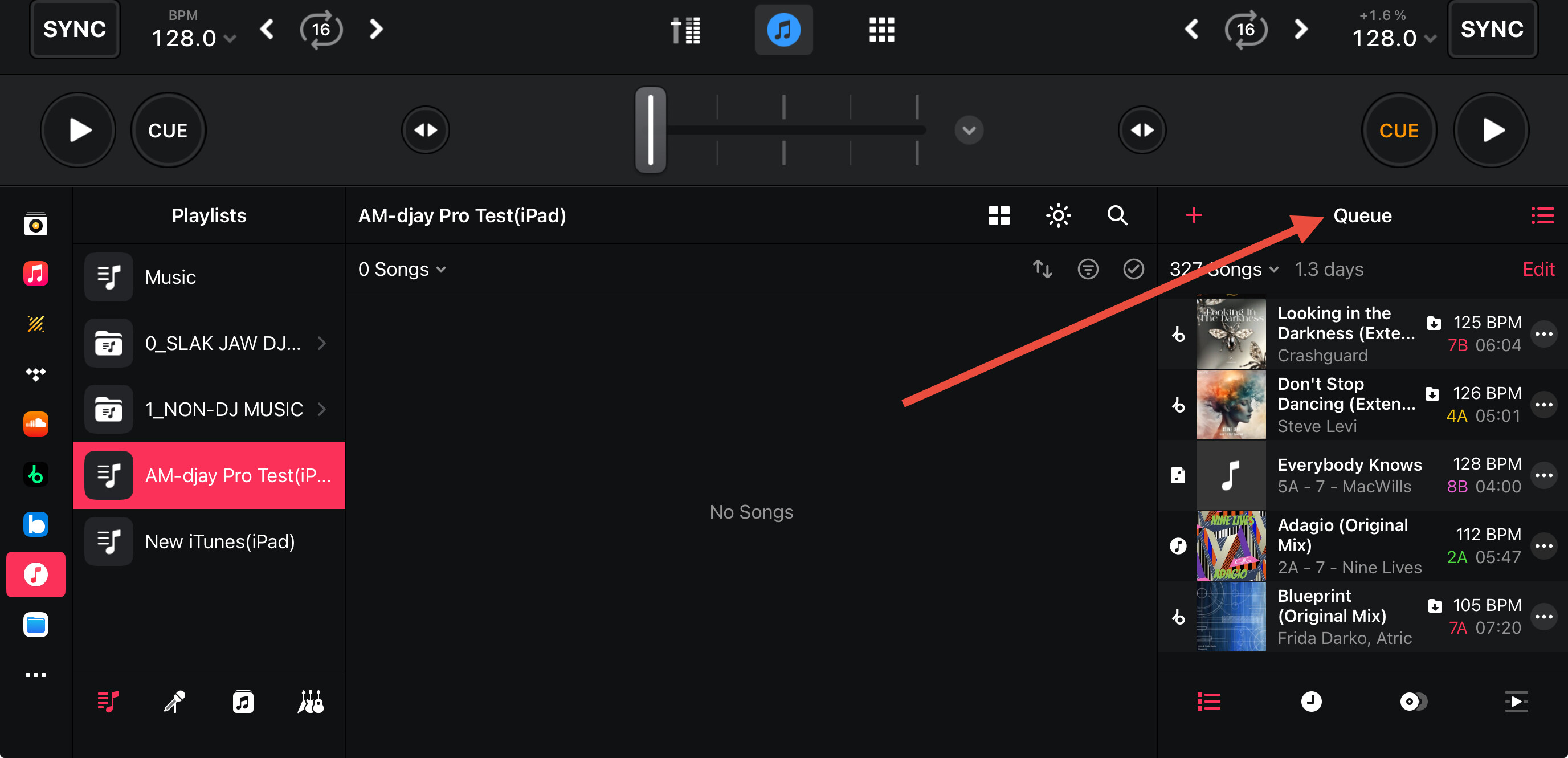Open options for Adagio (Original Mix)

click(1543, 545)
